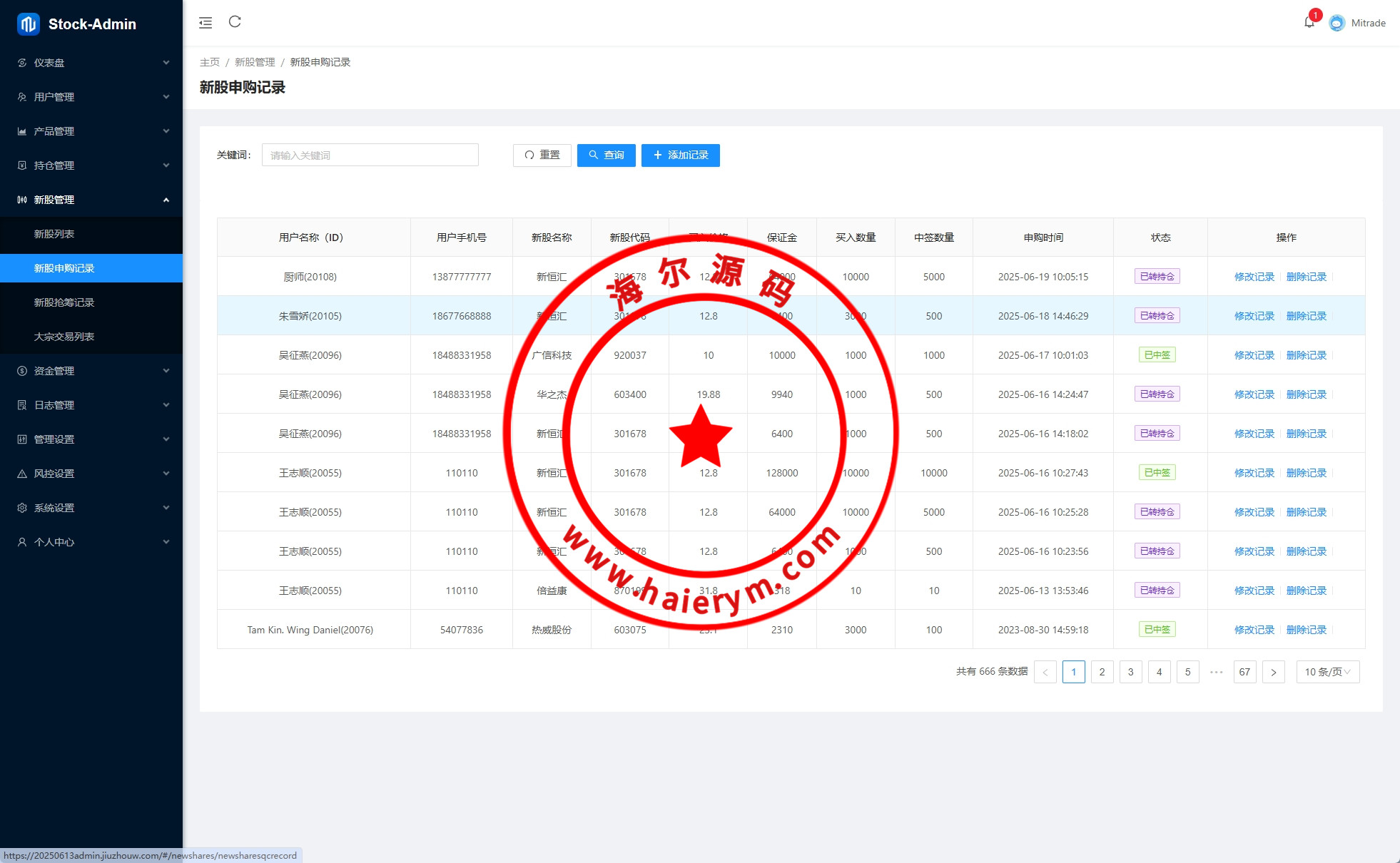
Task: Click the sidebar collapse menu icon
Action: coord(206,23)
